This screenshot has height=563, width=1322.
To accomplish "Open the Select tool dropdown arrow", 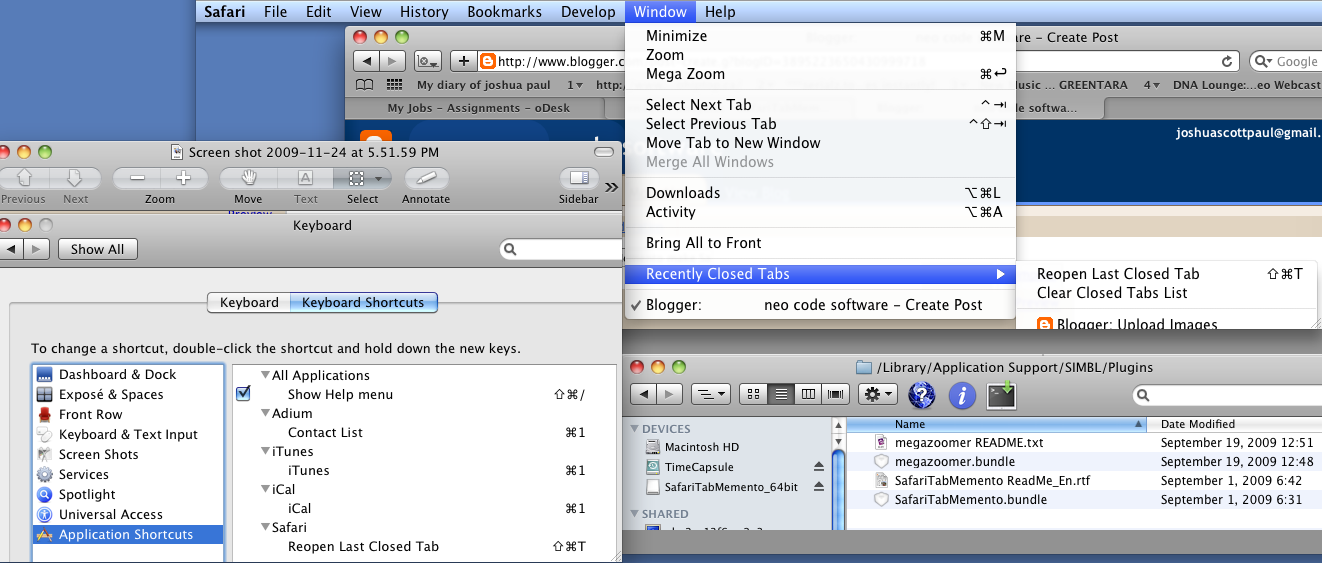I will point(380,179).
